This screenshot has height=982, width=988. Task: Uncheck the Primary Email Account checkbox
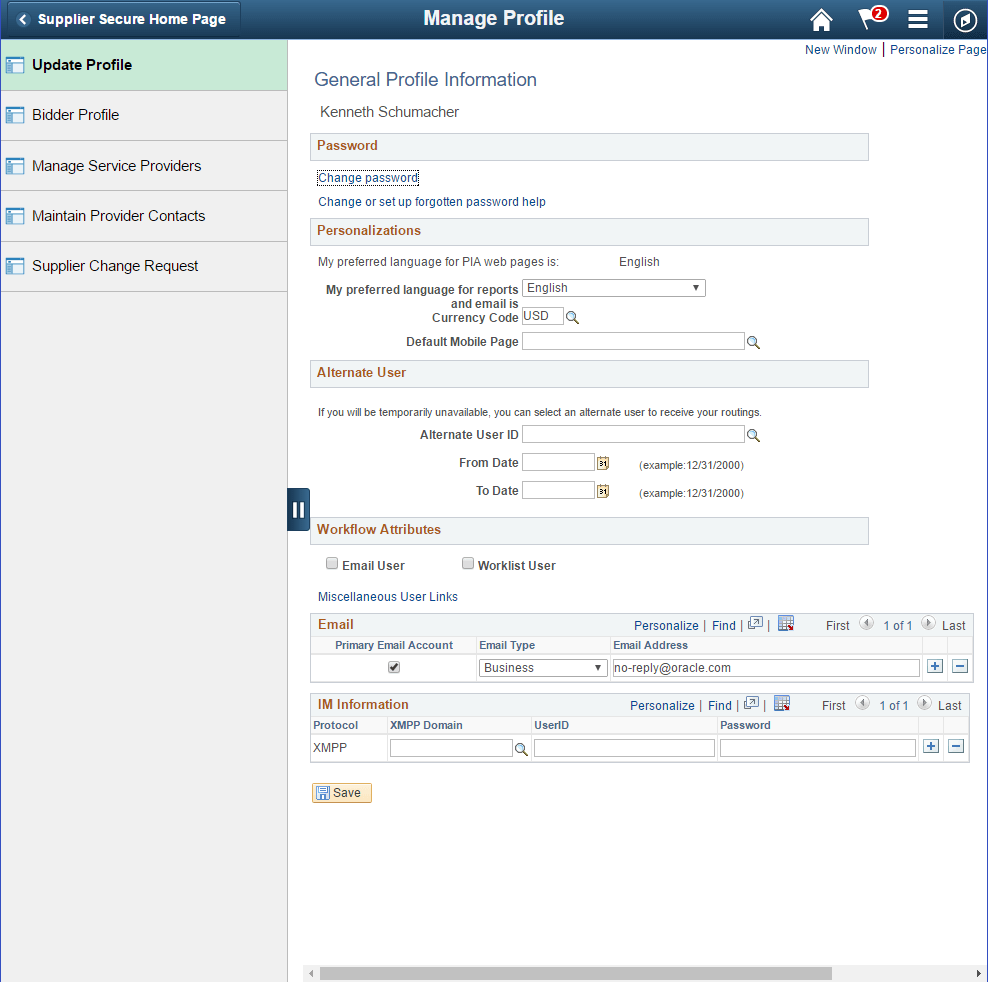(x=393, y=666)
